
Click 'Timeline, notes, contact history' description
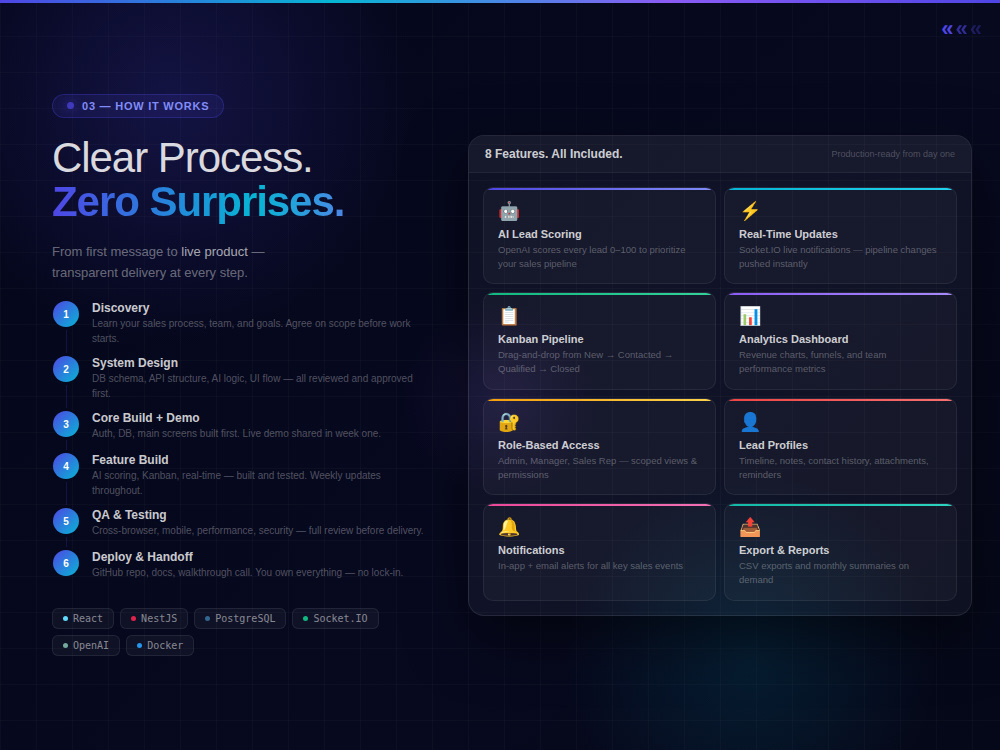pos(834,467)
